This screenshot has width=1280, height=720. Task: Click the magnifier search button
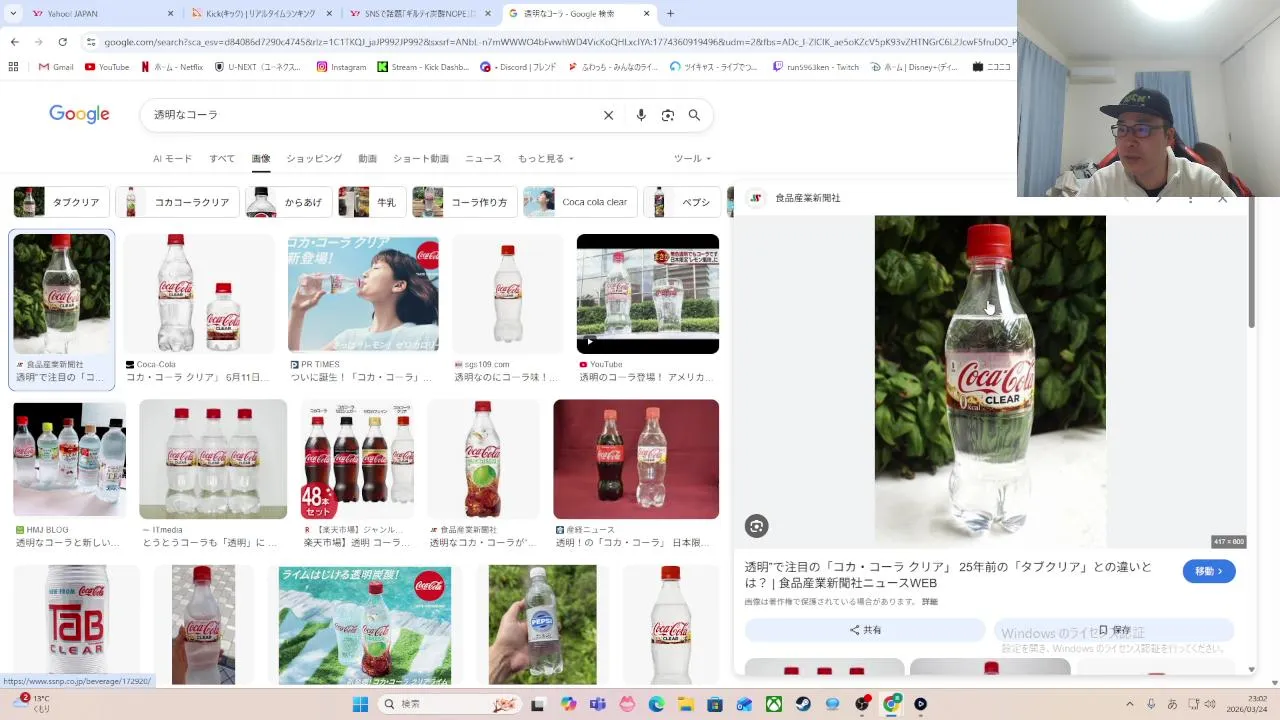[x=694, y=115]
